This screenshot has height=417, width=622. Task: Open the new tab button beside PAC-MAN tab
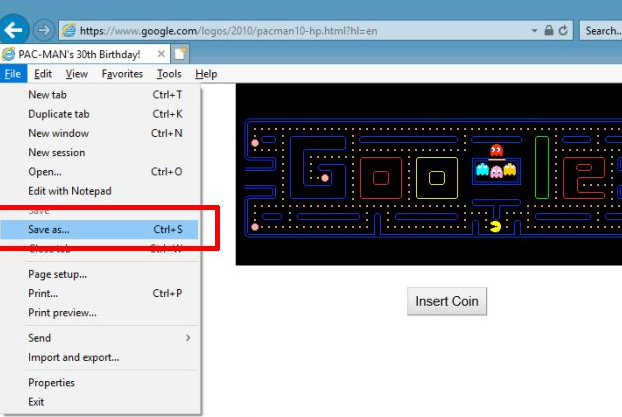pyautogui.click(x=181, y=53)
